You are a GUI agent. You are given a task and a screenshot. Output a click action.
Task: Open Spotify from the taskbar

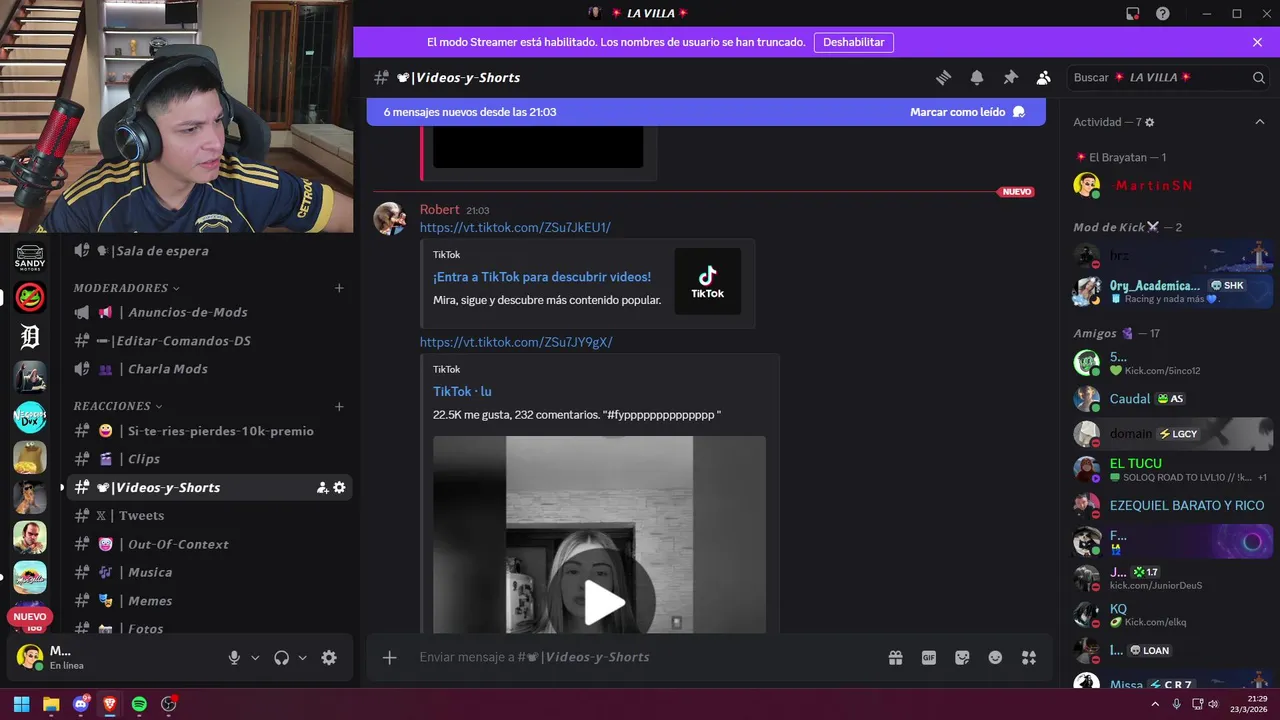coord(139,704)
